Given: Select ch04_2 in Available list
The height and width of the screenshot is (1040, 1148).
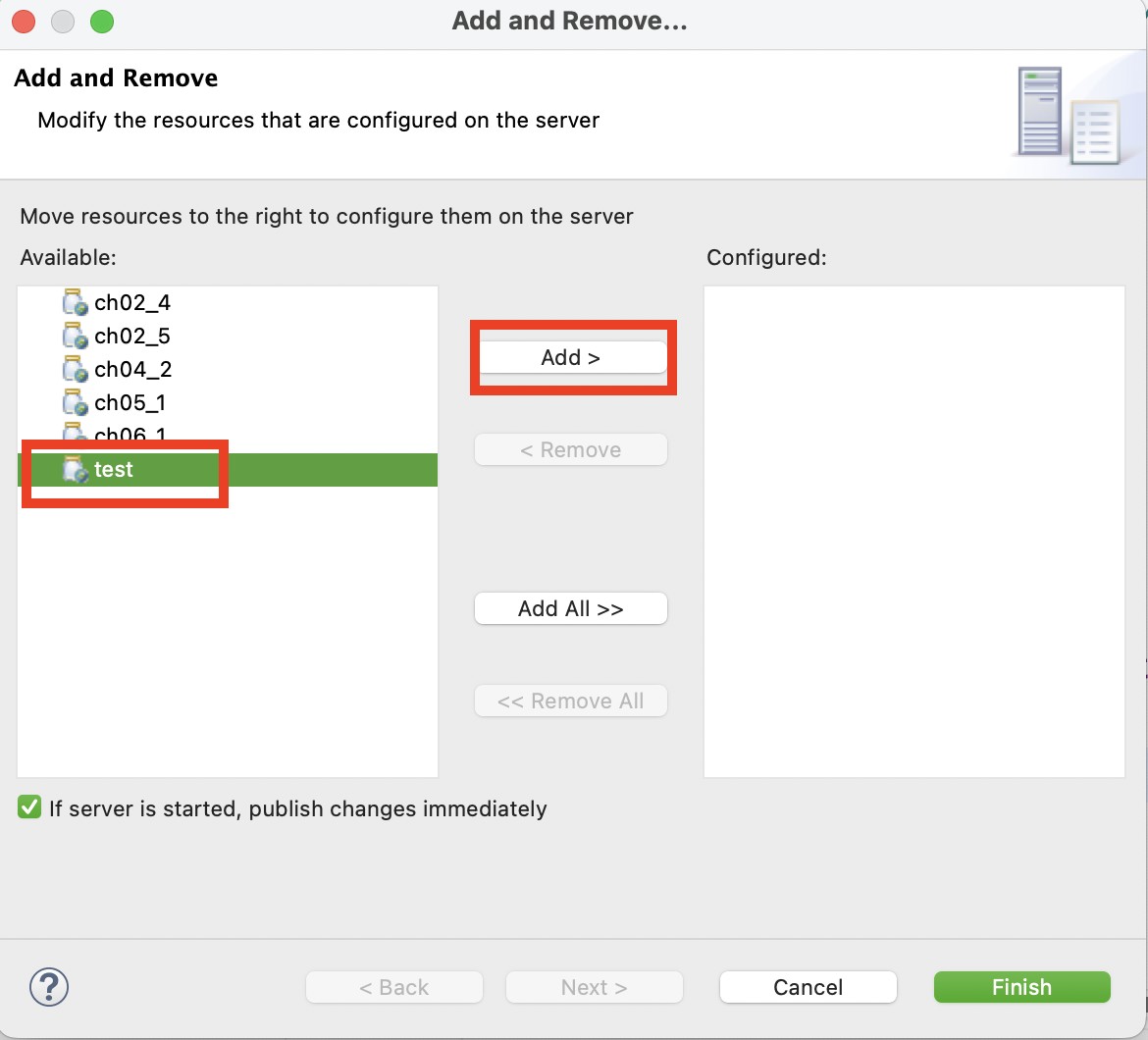Looking at the screenshot, I should point(132,370).
